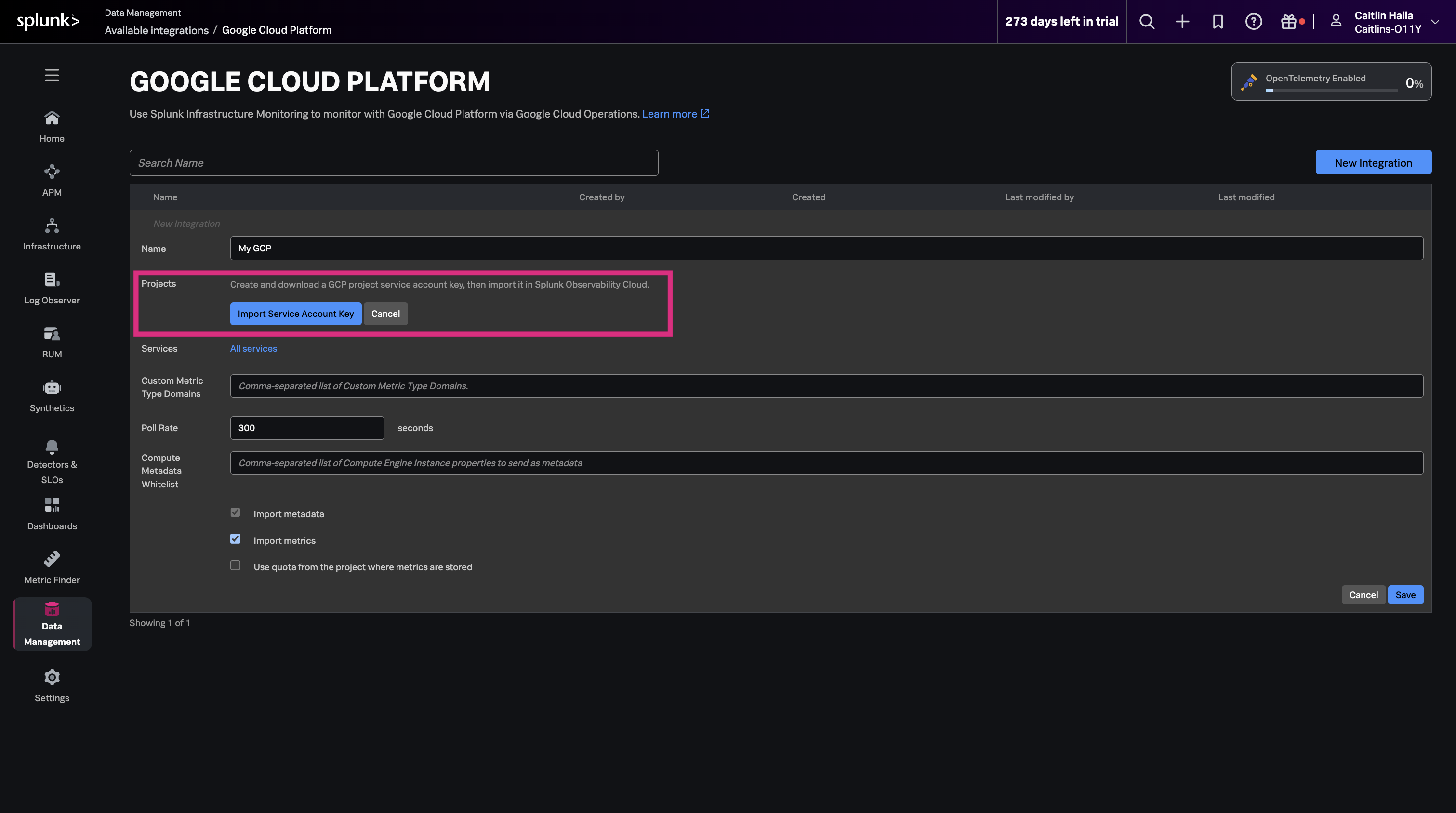This screenshot has height=813, width=1456.
Task: Click the gift what's new icon
Action: tap(1289, 22)
